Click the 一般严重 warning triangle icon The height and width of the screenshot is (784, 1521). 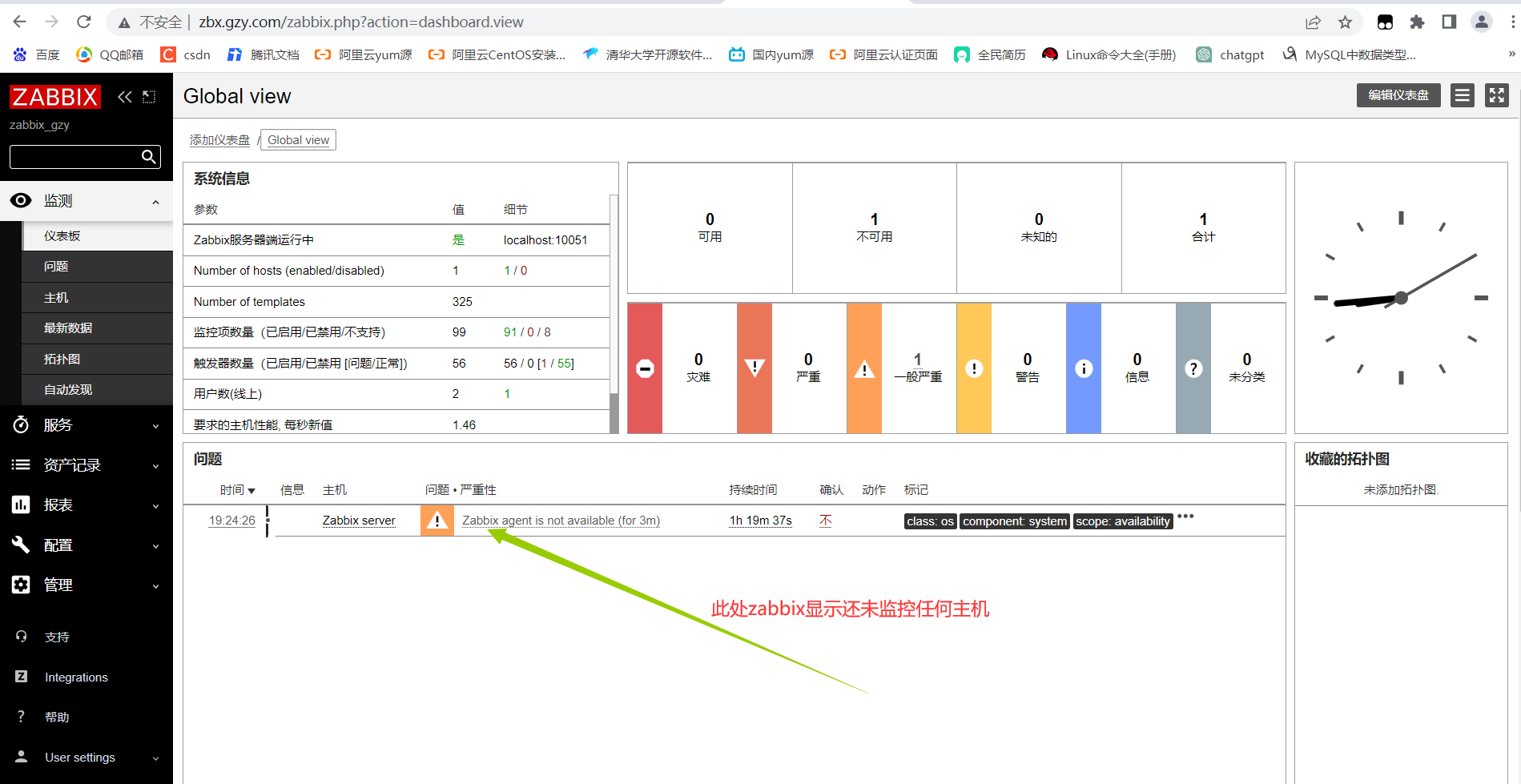pyautogui.click(x=864, y=368)
